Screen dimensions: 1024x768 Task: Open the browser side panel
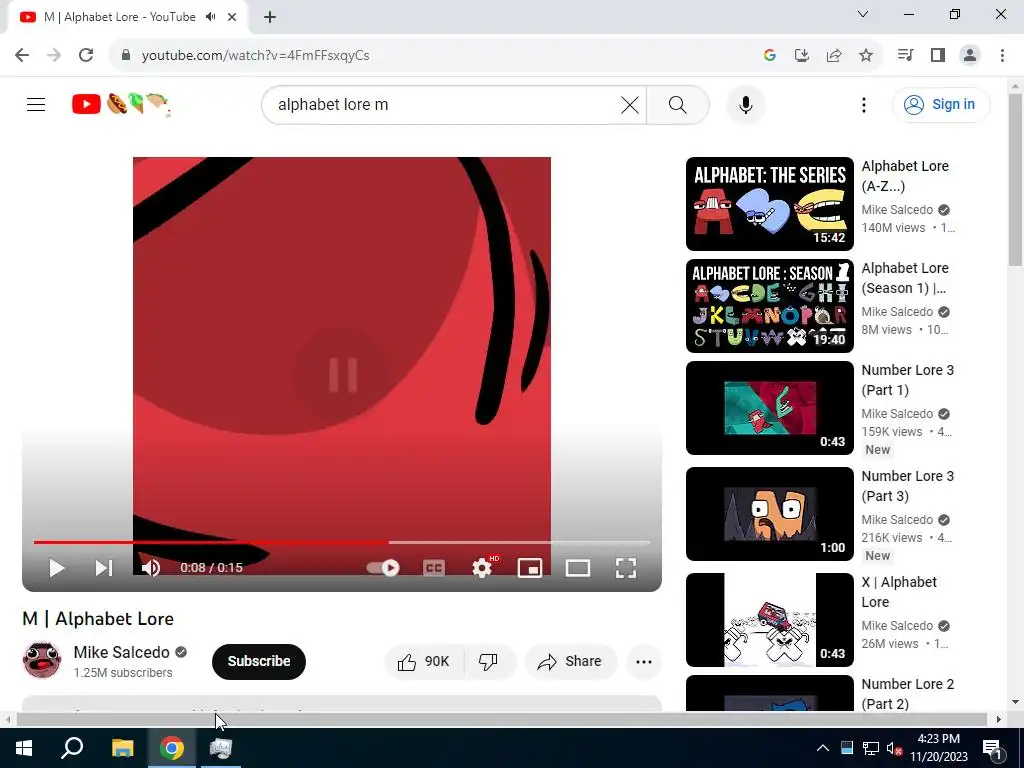[938, 55]
